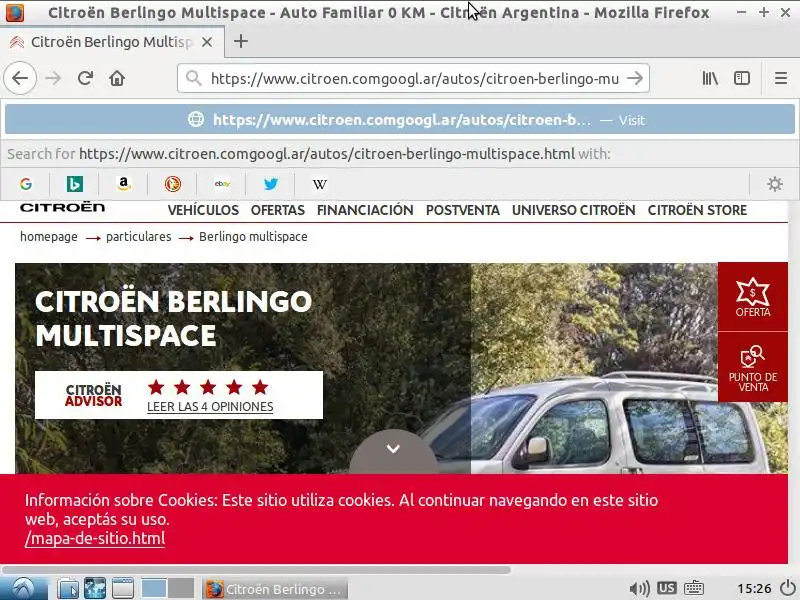
Task: Select the Citroën Berlingo Multispace tab
Action: click(111, 42)
